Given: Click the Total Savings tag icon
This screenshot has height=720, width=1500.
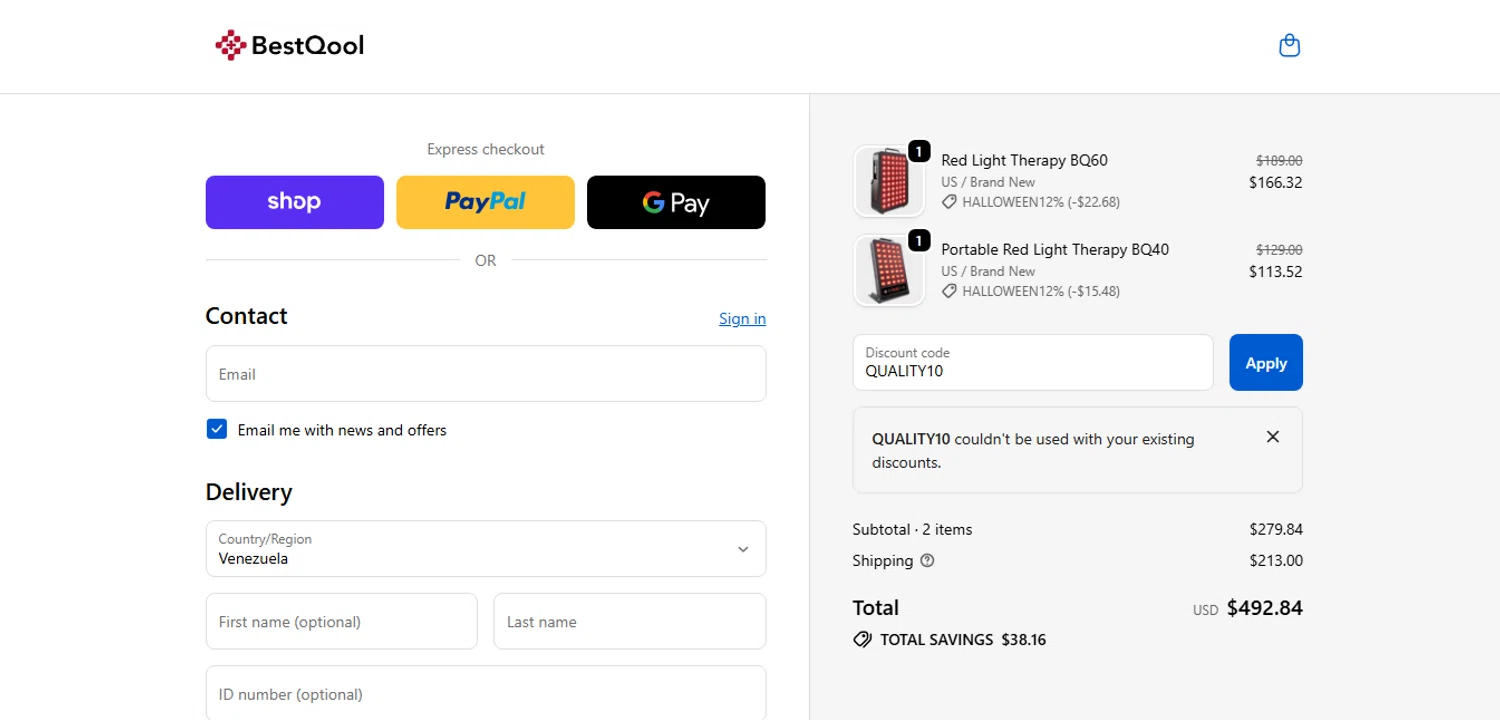Looking at the screenshot, I should click(862, 640).
